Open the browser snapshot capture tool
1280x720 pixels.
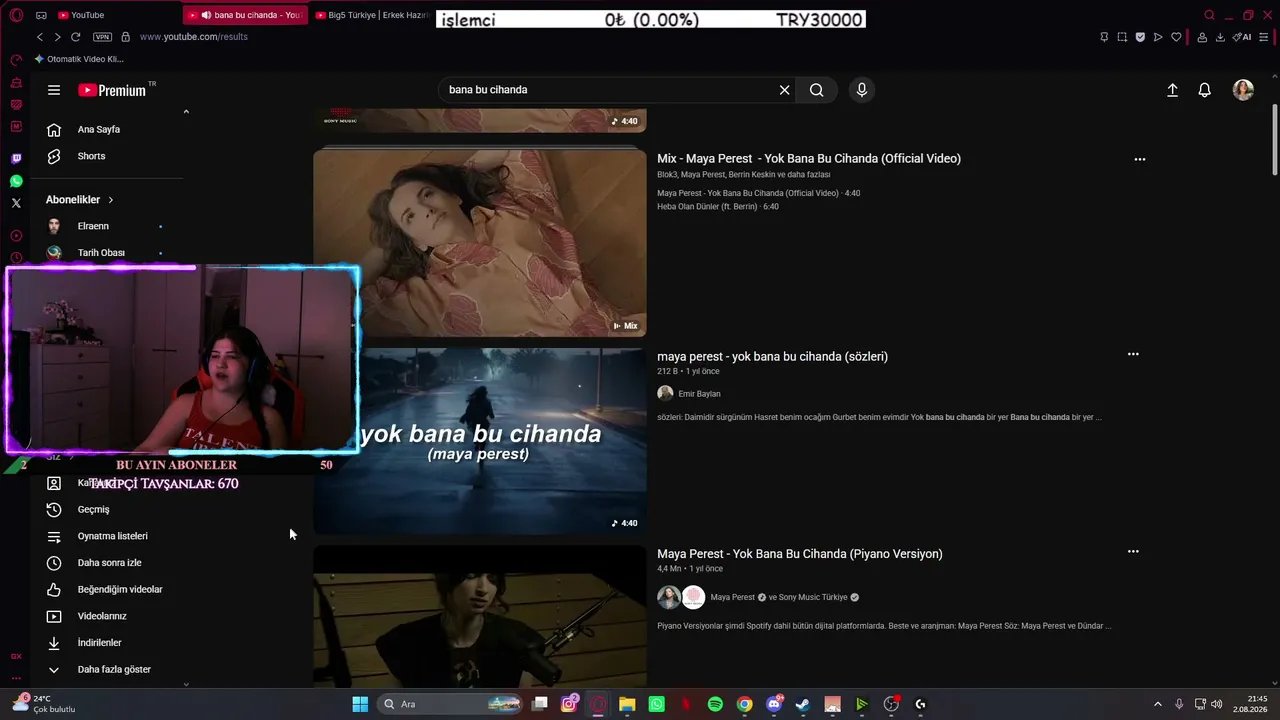(x=1122, y=37)
